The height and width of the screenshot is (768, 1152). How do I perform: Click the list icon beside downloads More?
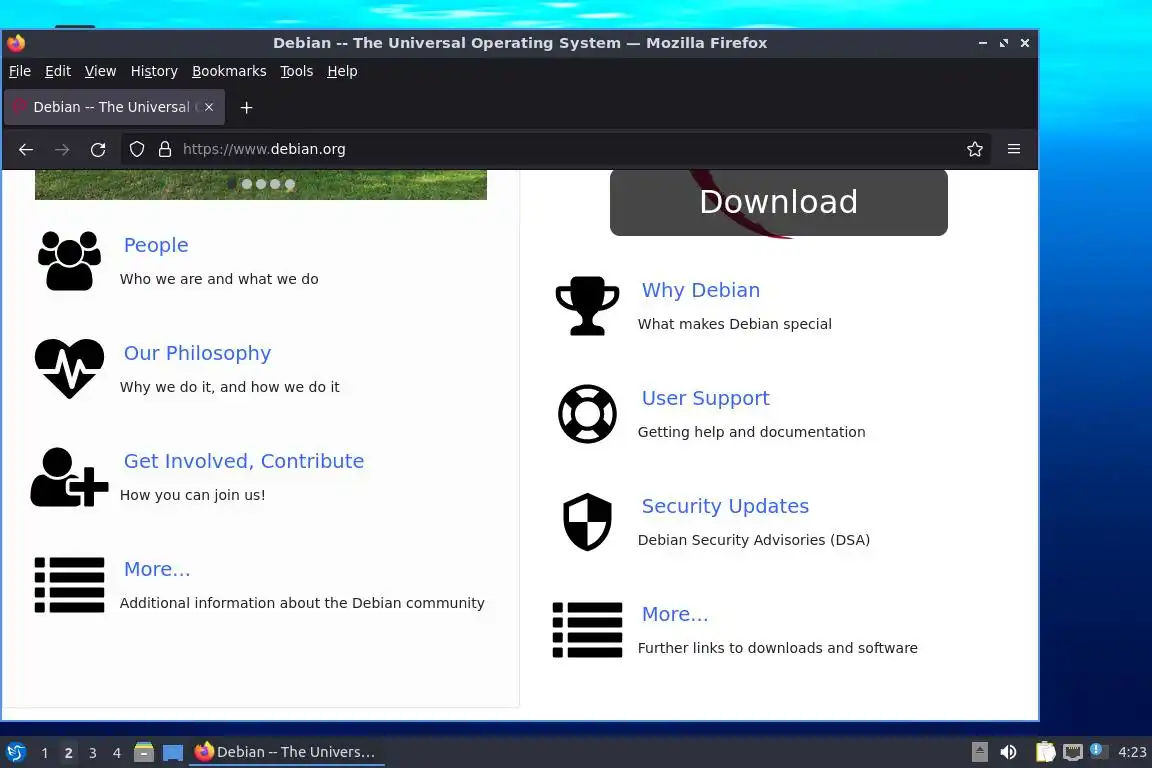(587, 630)
